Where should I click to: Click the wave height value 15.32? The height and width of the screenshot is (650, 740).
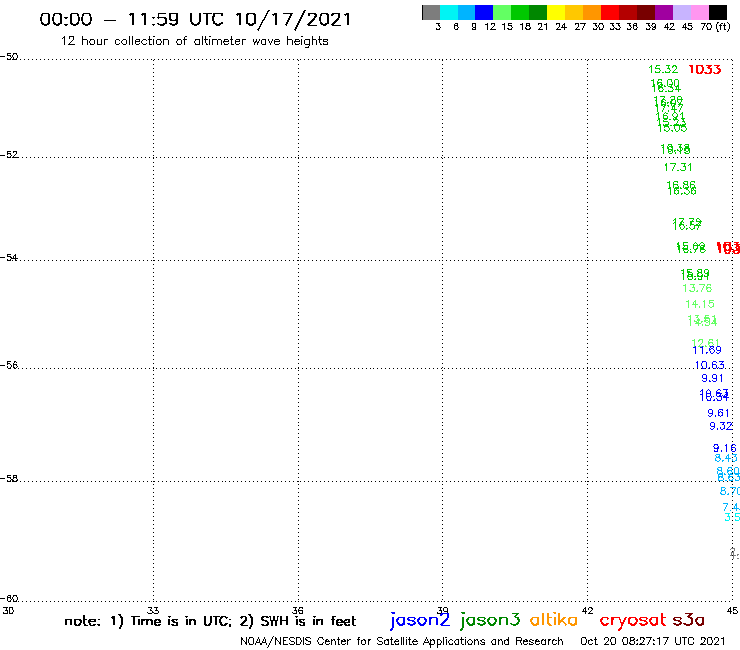coord(663,69)
